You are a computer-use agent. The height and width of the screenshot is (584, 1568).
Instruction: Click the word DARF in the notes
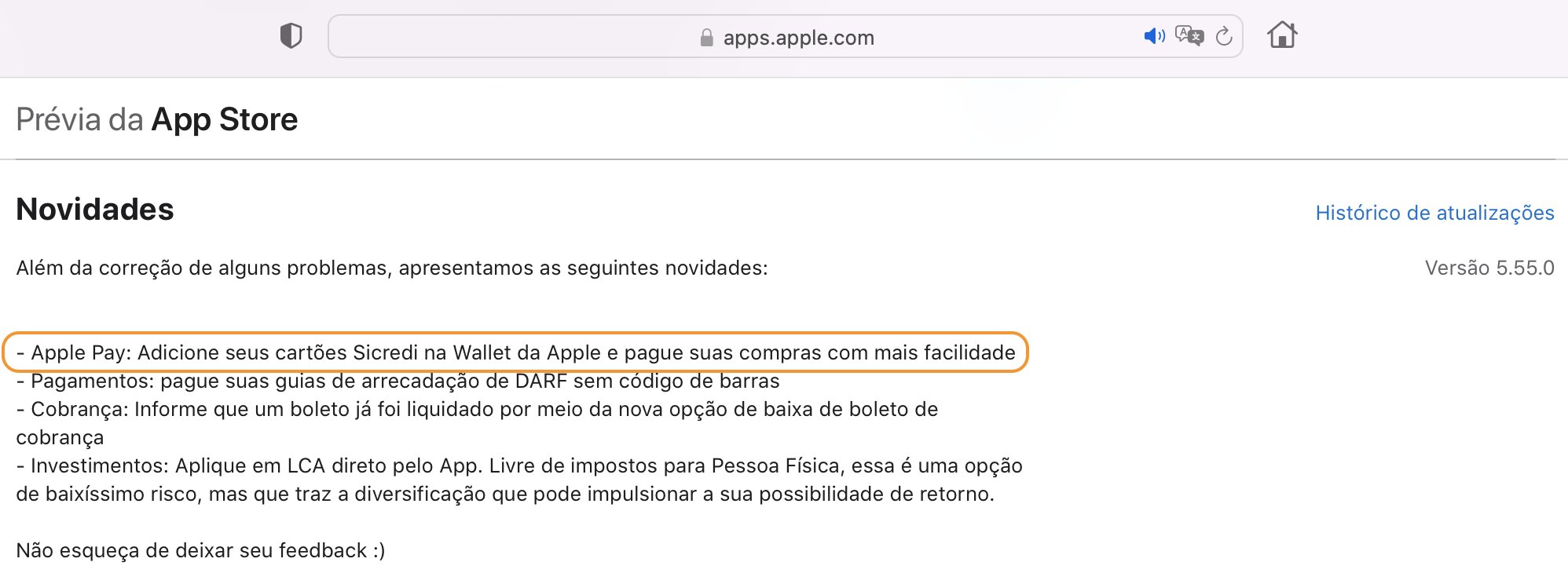[x=541, y=381]
